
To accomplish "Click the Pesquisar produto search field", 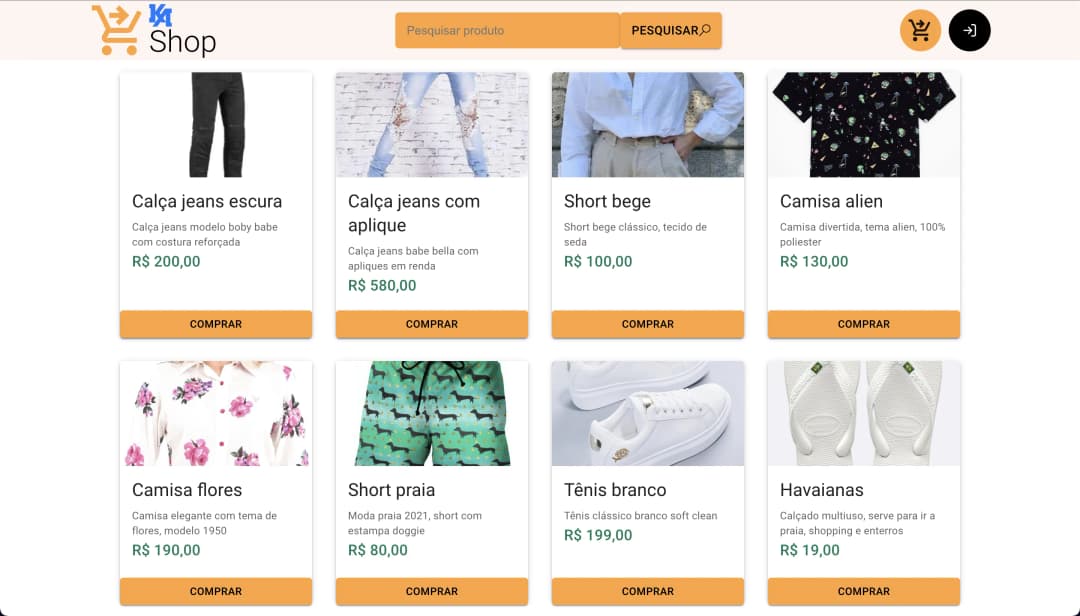I will 507,30.
